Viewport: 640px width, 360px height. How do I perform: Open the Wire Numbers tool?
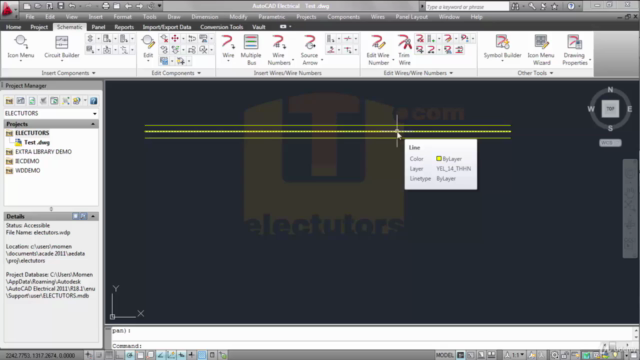(279, 50)
